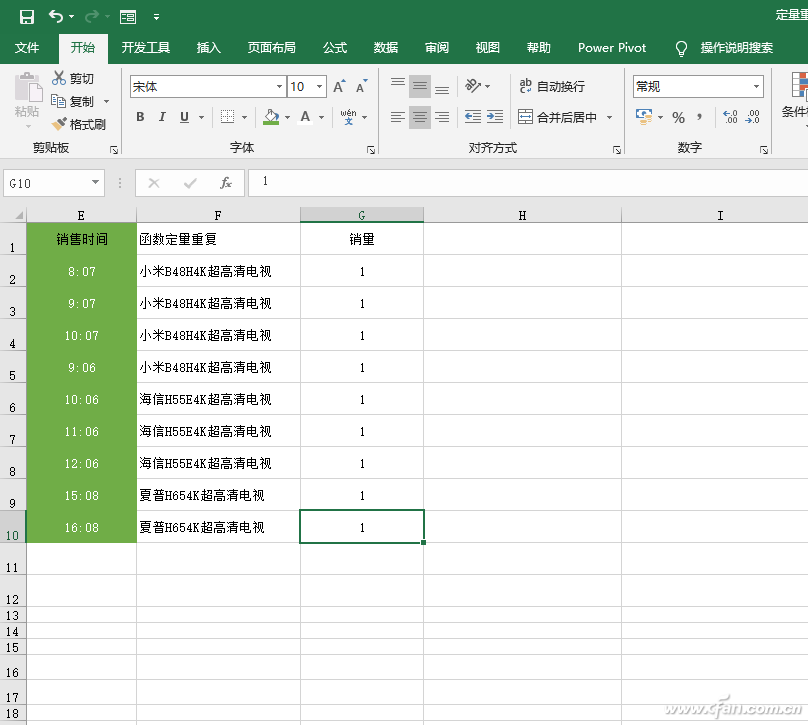808x725 pixels.
Task: Click the Insert Function fx icon
Action: point(225,183)
